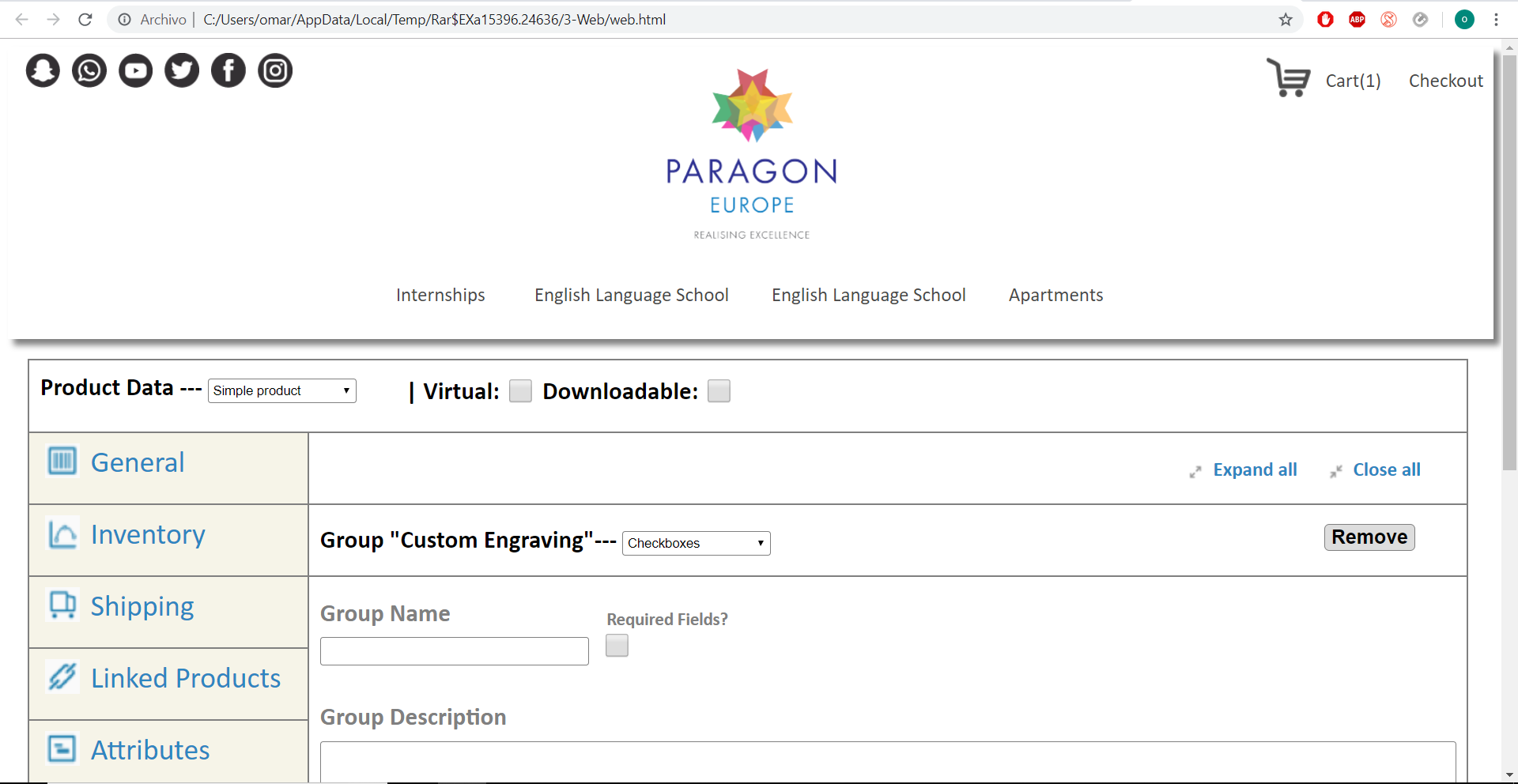1518x784 pixels.
Task: Open the Twitter social icon
Action: tap(182, 70)
